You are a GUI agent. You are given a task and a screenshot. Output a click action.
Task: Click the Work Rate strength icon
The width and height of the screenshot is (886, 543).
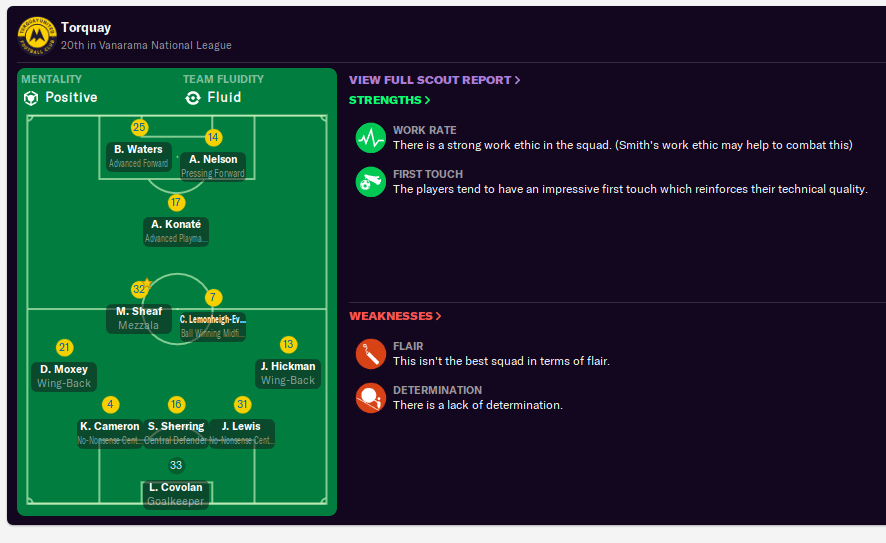coord(371,138)
